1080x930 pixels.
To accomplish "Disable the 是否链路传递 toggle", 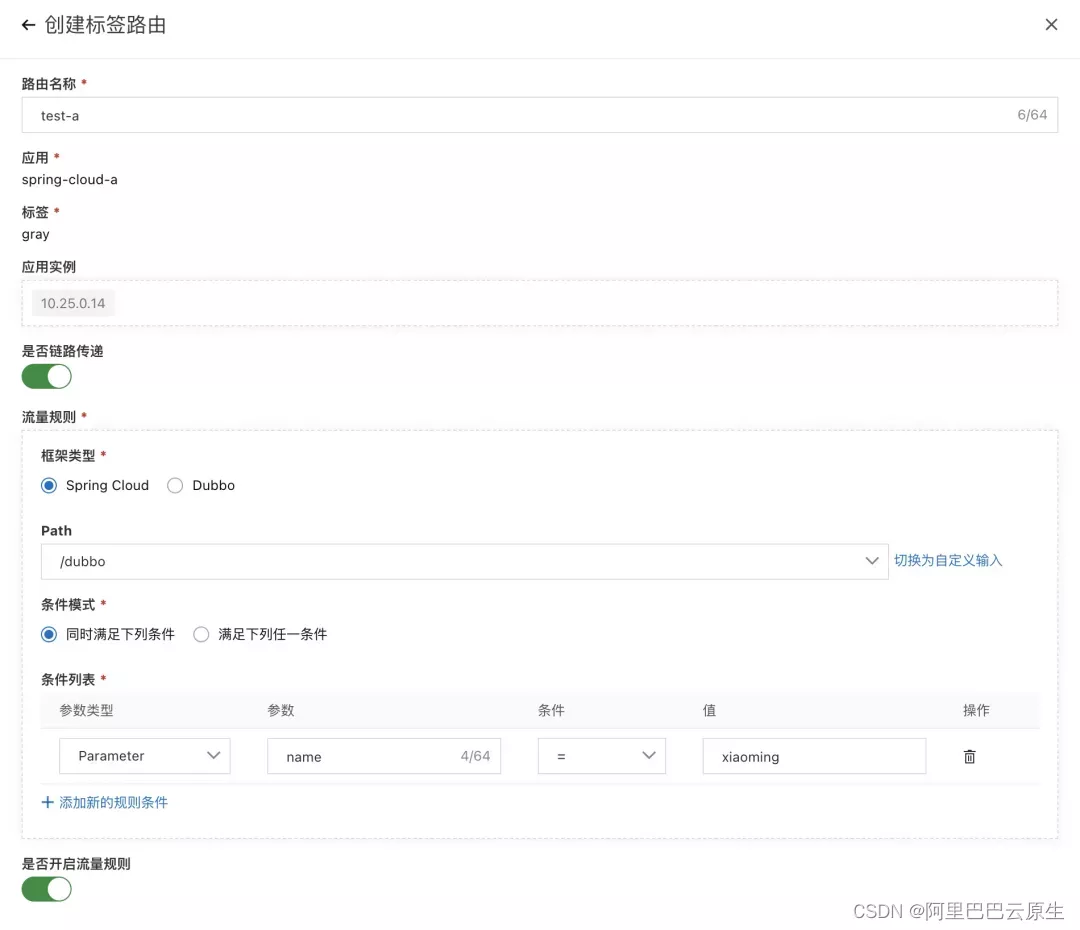I will (x=46, y=376).
